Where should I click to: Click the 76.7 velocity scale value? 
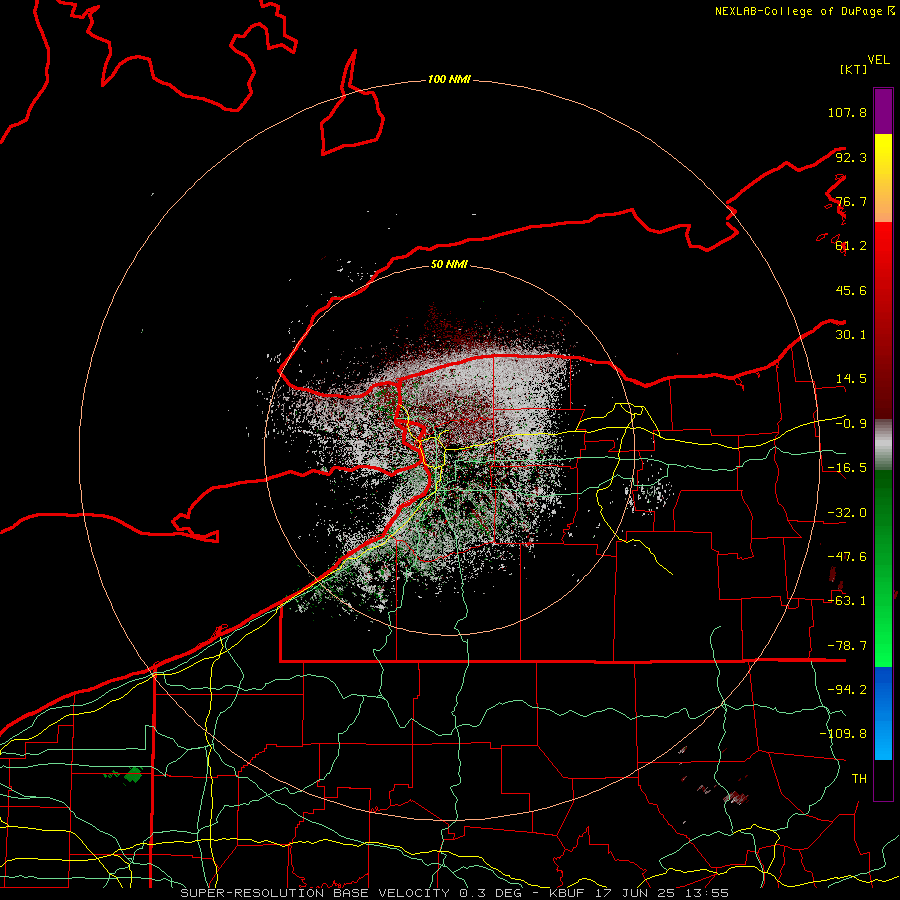point(851,201)
